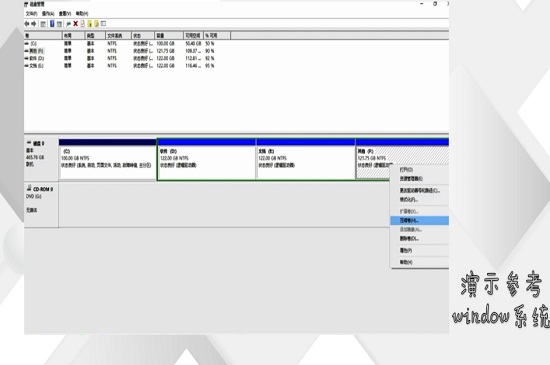Open Help via the blue book icon
The width and height of the screenshot is (550, 365).
tap(52, 24)
